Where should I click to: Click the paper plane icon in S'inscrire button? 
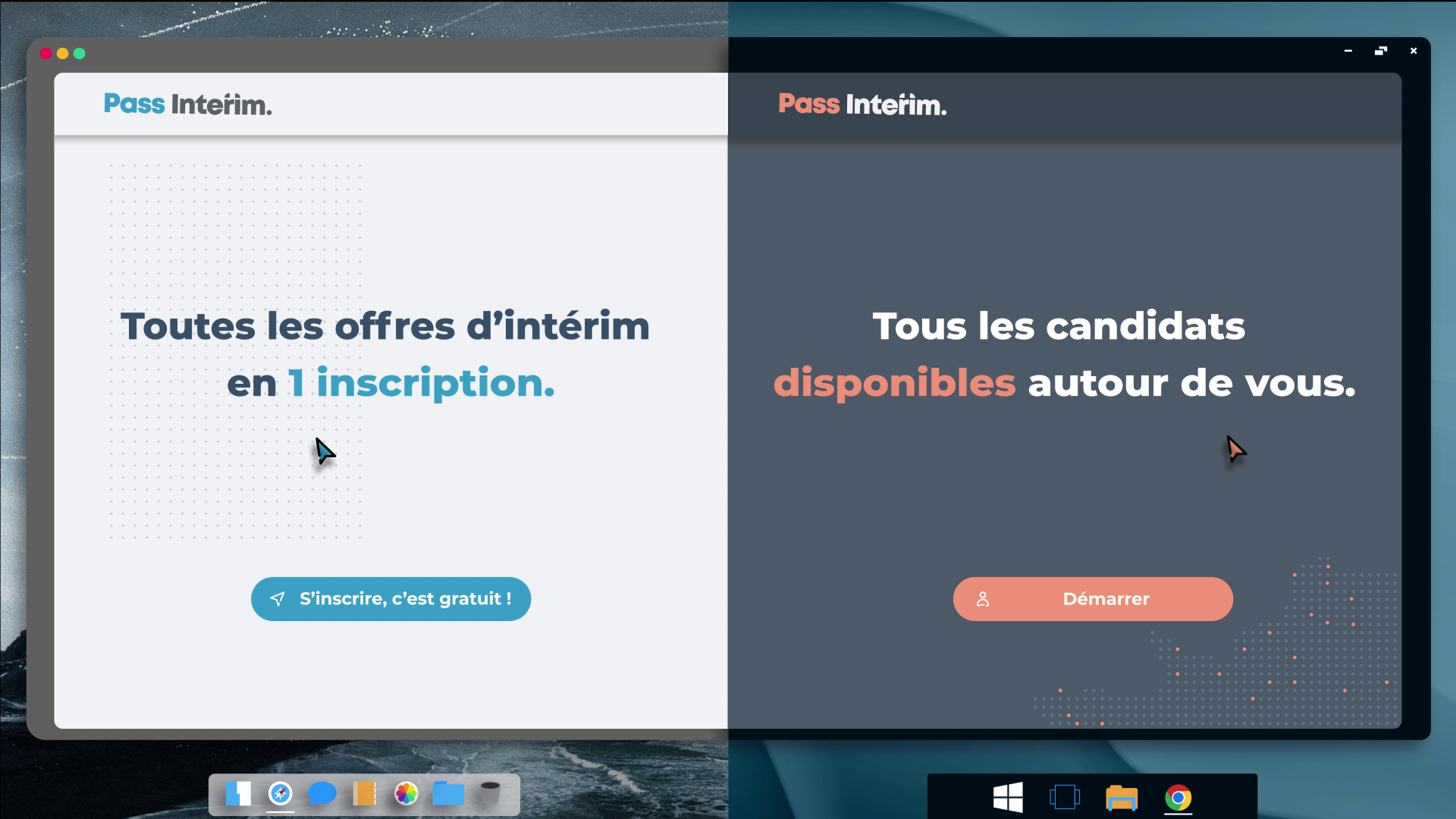tap(278, 599)
